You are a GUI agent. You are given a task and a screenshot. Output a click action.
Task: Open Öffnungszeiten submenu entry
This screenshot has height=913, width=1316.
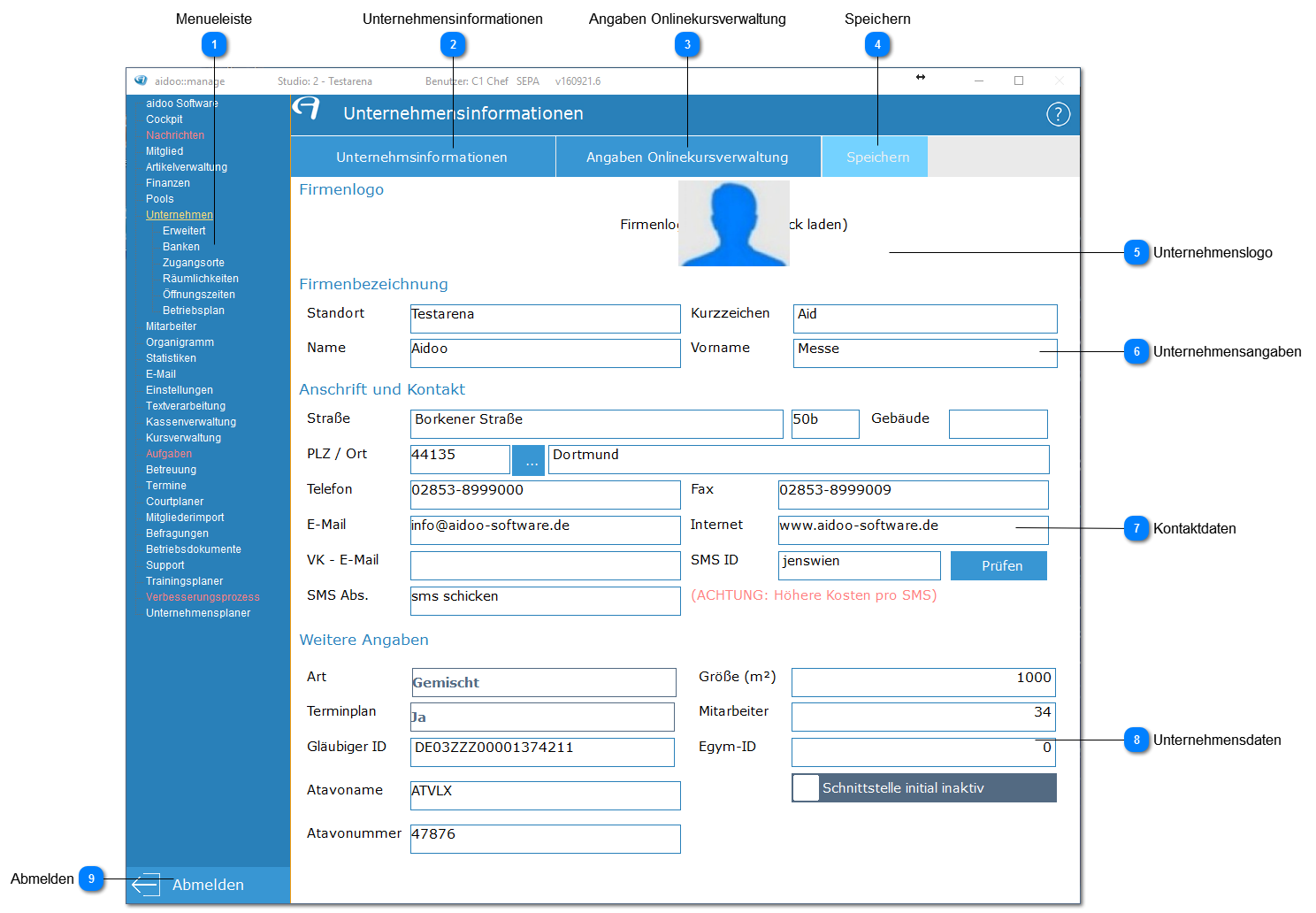click(x=199, y=295)
